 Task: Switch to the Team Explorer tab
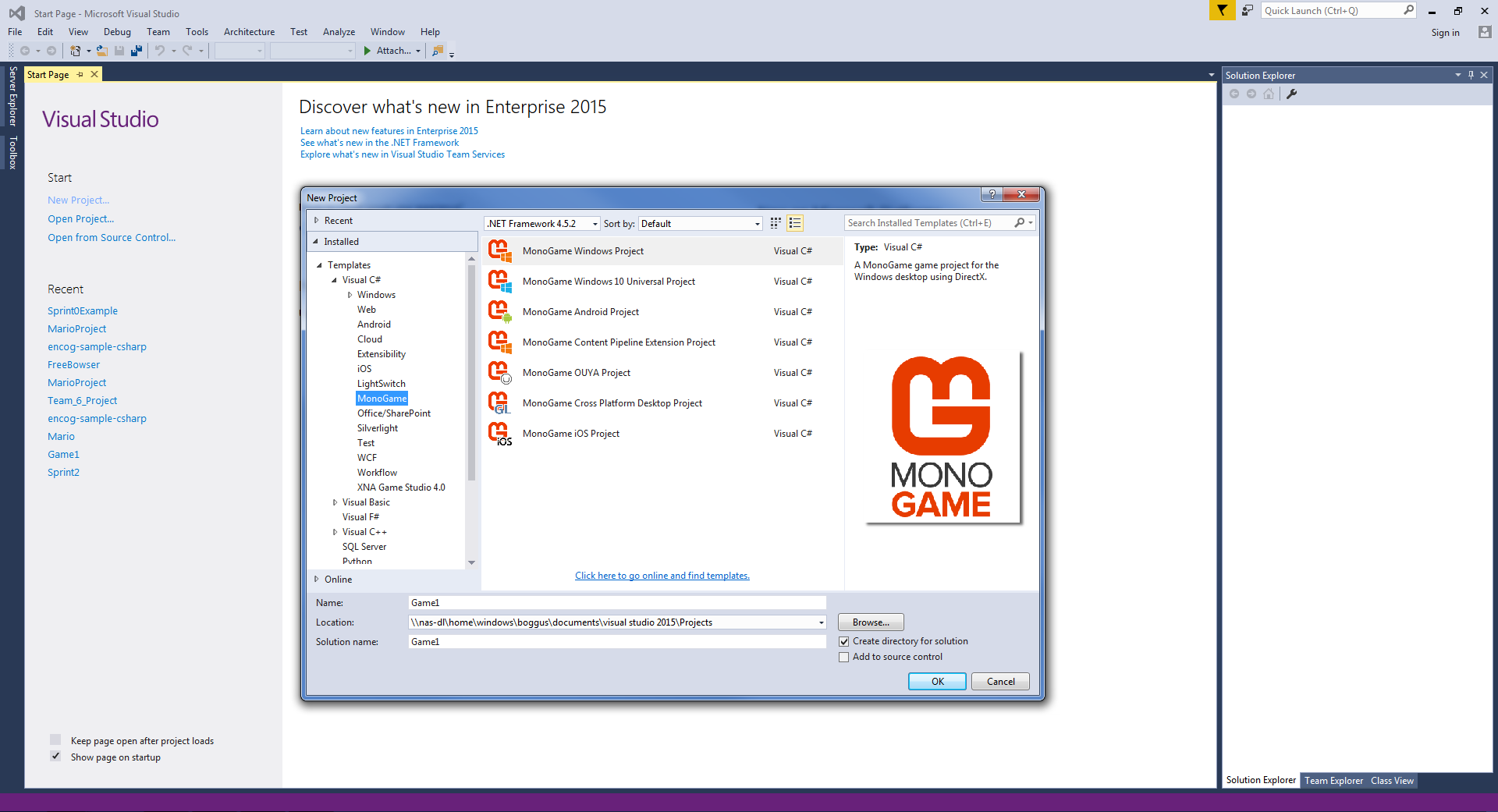(1333, 780)
